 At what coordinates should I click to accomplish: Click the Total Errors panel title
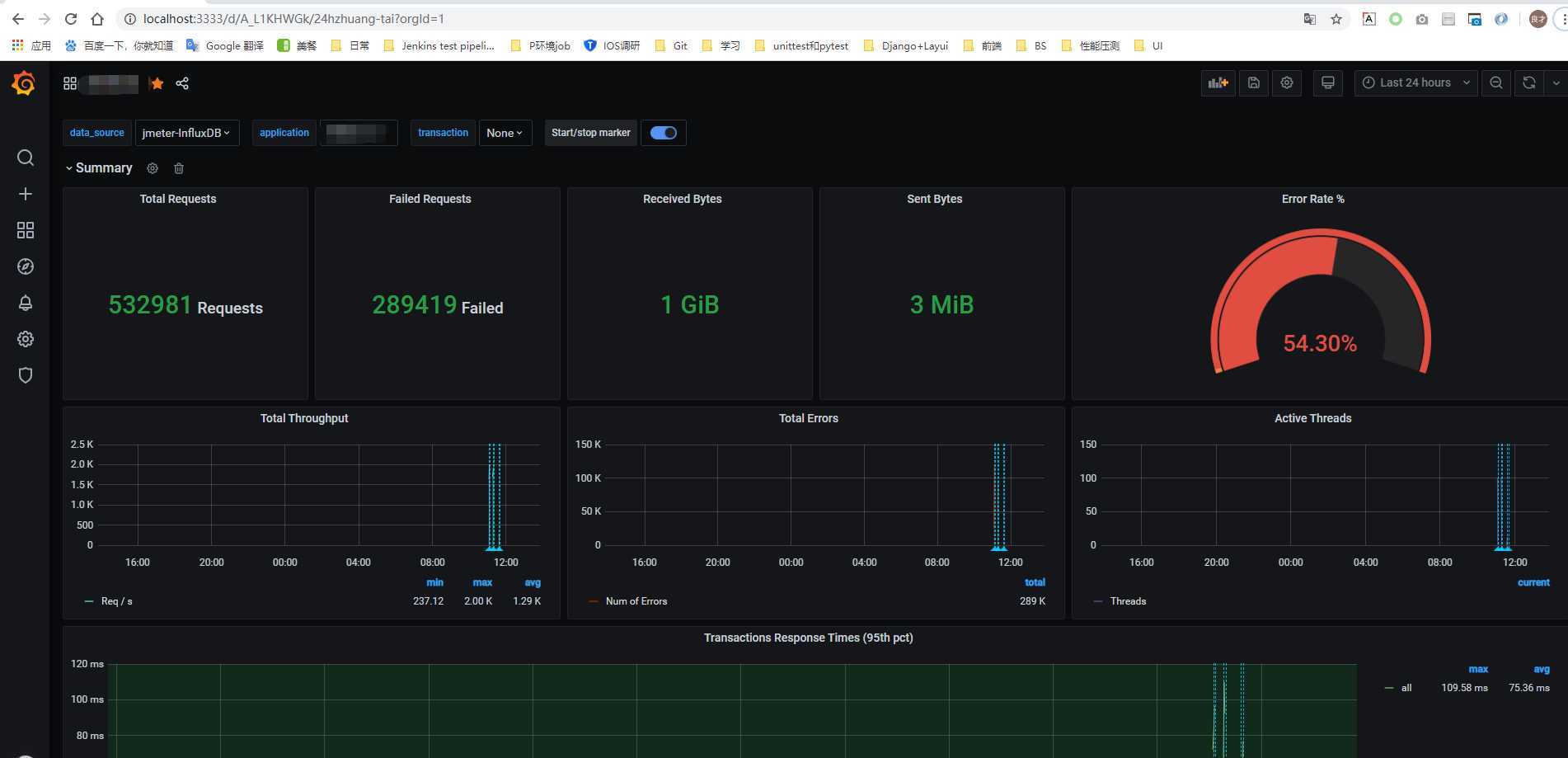pos(809,418)
